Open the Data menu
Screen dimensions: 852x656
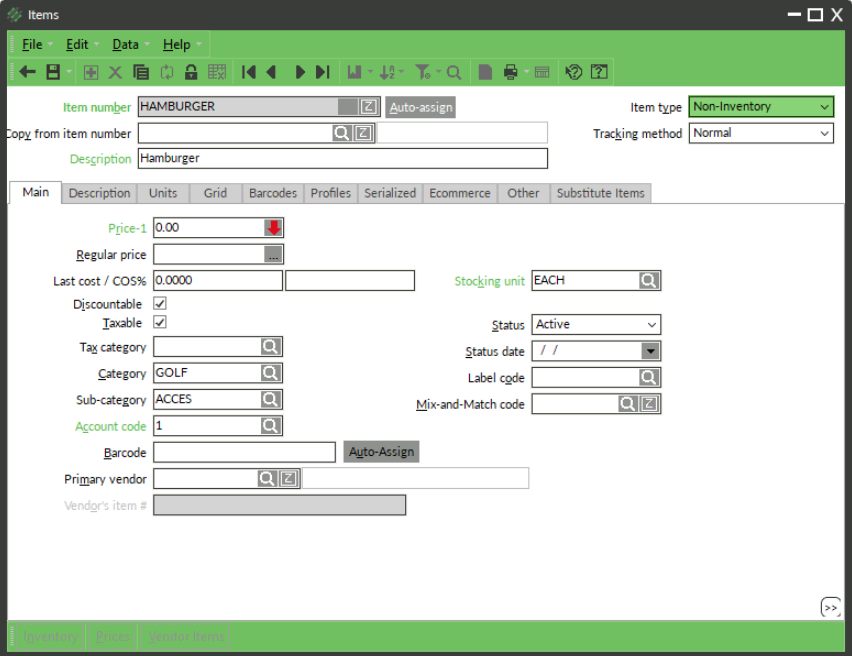[127, 44]
